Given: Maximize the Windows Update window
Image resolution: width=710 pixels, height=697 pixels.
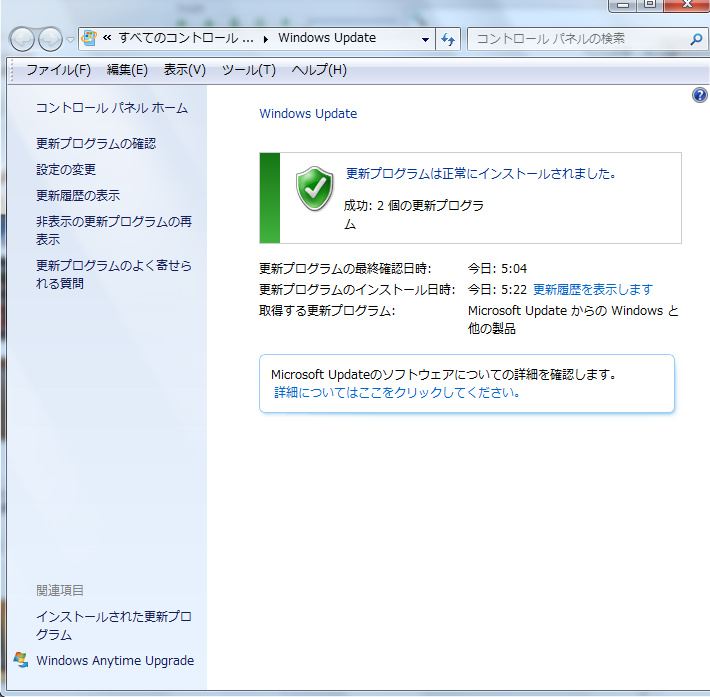Looking at the screenshot, I should coord(650,5).
